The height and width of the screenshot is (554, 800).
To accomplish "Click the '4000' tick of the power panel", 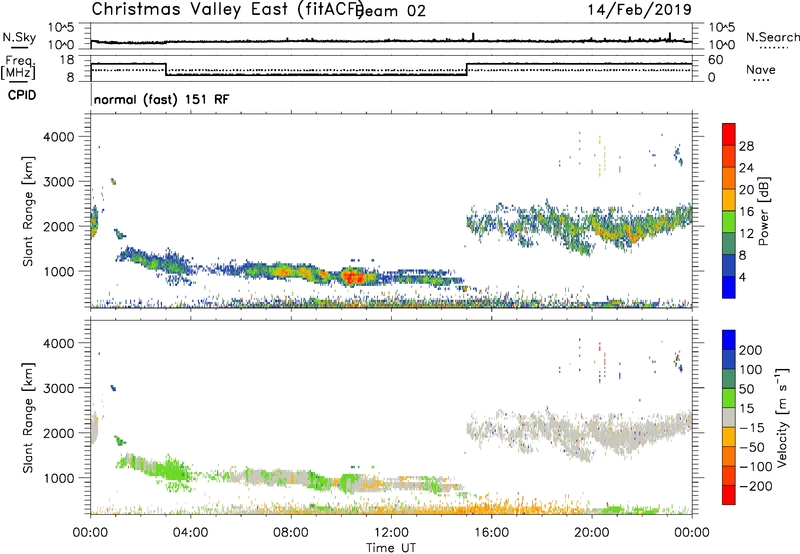I will click(x=59, y=137).
